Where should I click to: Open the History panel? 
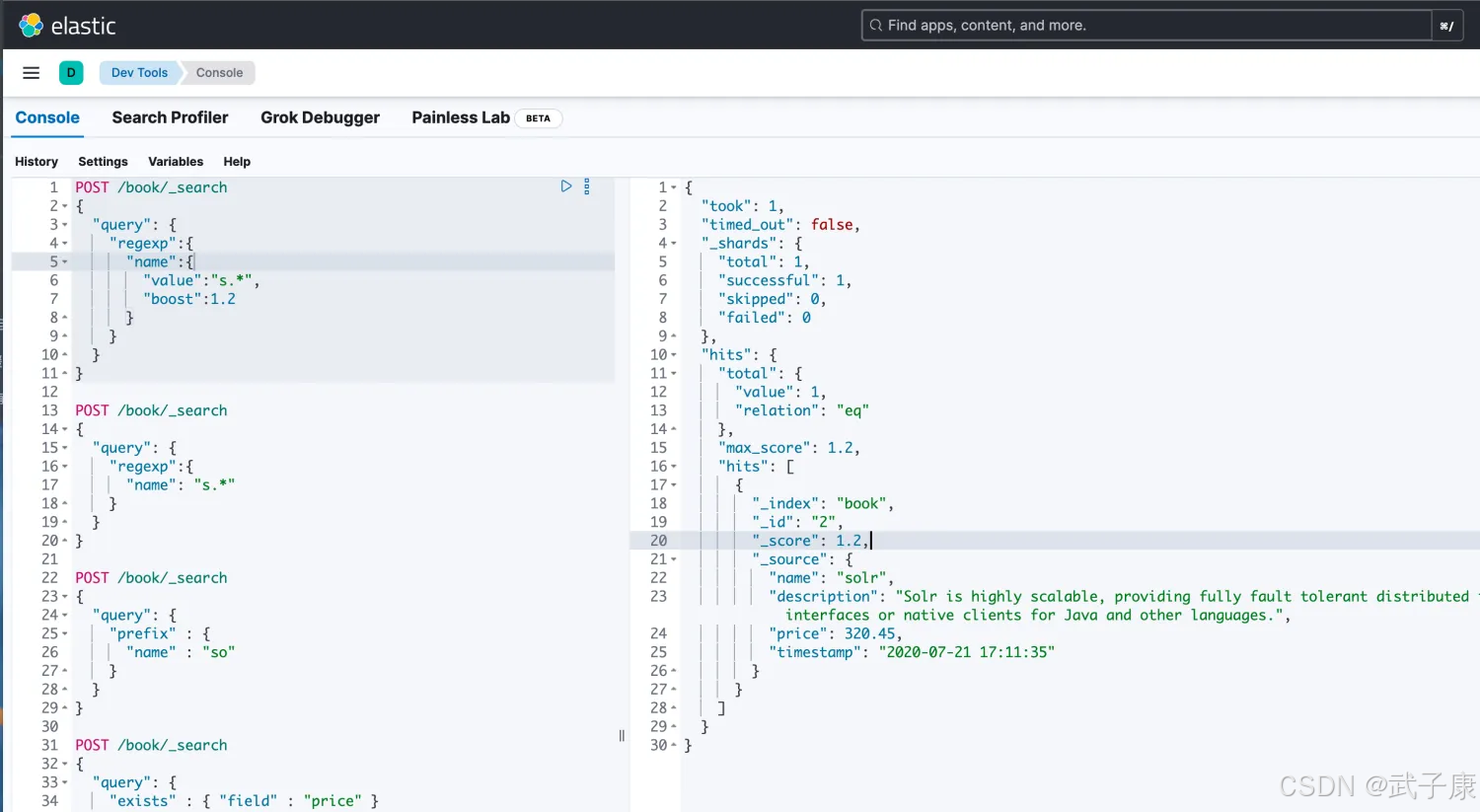point(37,162)
